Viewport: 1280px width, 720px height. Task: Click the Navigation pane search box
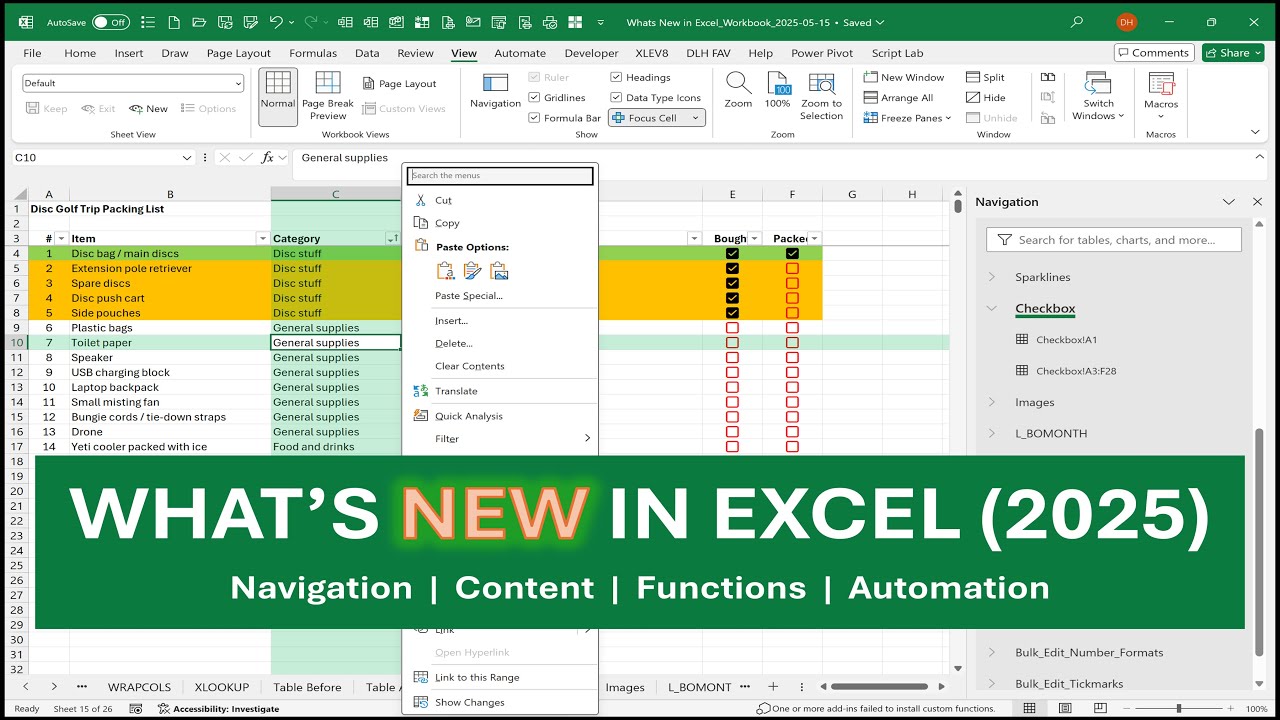[1114, 240]
